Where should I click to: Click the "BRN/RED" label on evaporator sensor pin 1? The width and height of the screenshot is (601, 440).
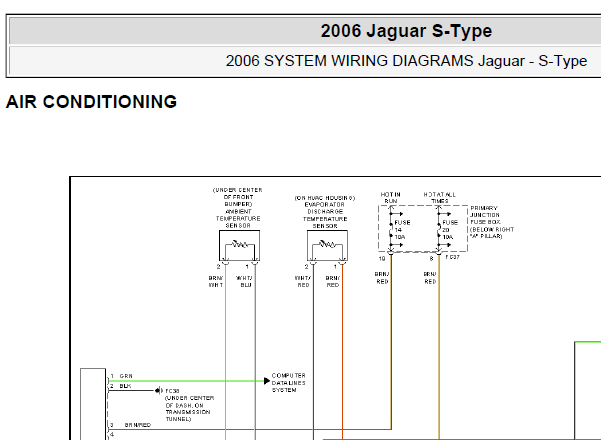332,282
